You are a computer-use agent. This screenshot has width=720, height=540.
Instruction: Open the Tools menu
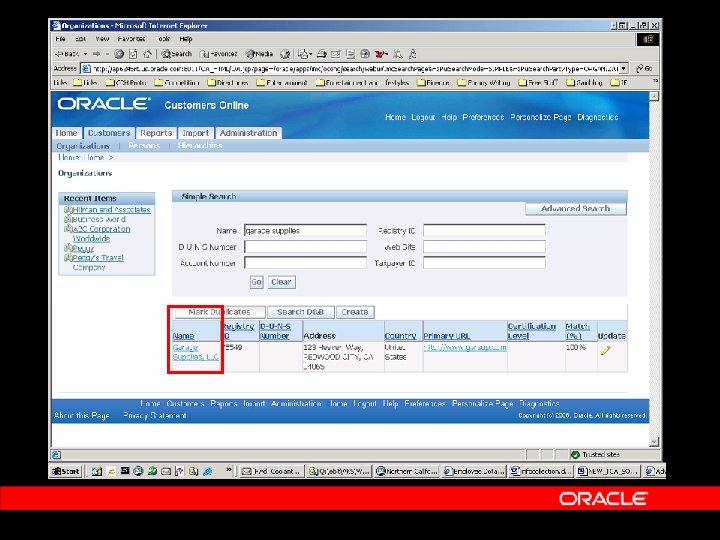pyautogui.click(x=164, y=39)
